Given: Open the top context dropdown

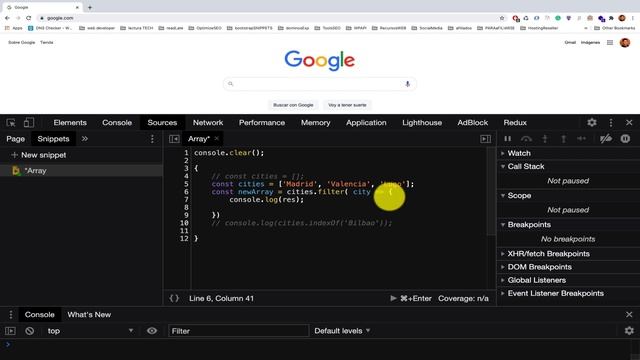Looking at the screenshot, I should (90, 331).
